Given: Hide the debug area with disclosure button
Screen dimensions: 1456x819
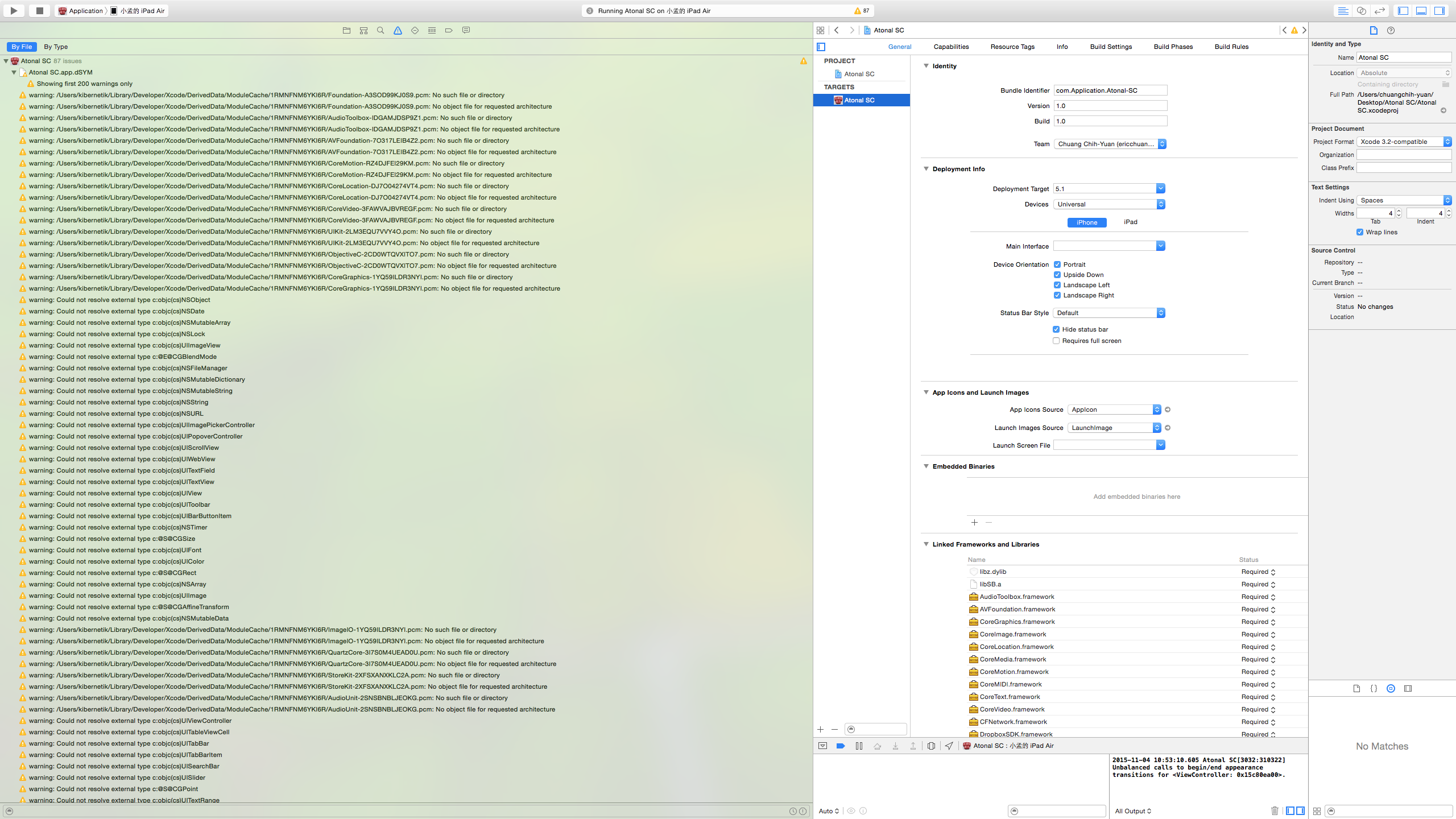Looking at the screenshot, I should pyautogui.click(x=822, y=746).
